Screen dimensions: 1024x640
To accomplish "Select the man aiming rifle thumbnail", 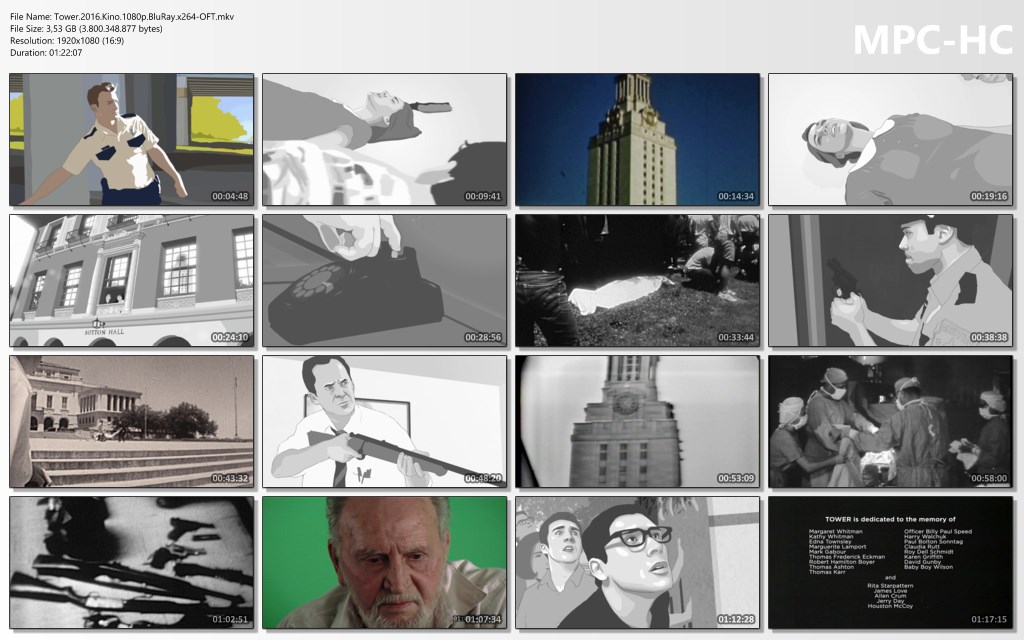I will pos(385,421).
